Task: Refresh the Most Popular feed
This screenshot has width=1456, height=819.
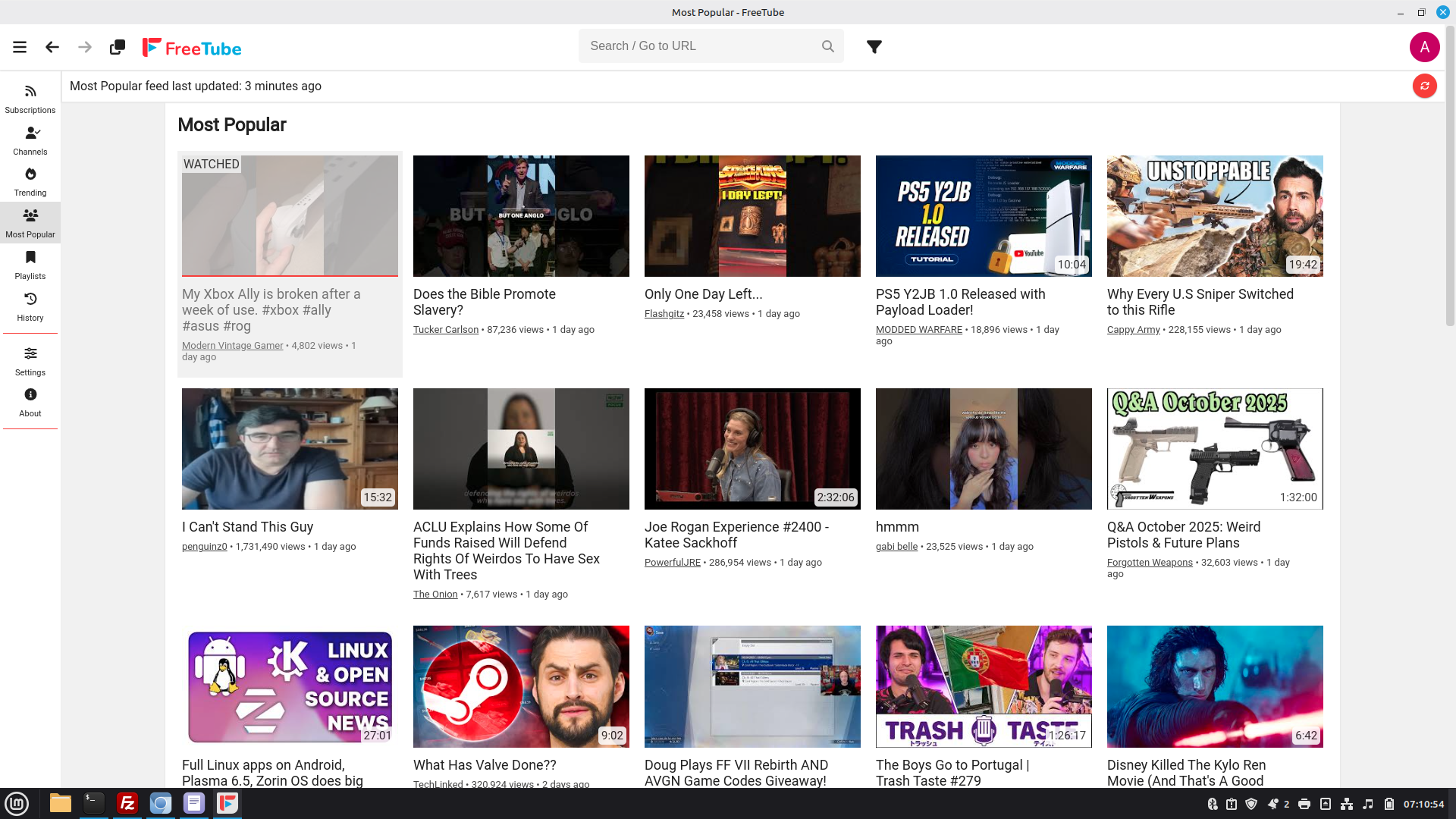Action: click(x=1424, y=86)
